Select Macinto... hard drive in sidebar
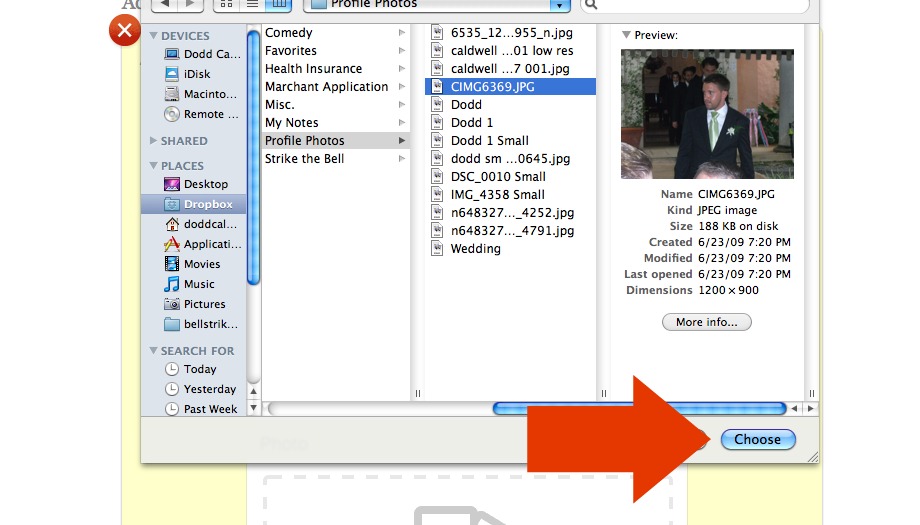 [x=200, y=94]
